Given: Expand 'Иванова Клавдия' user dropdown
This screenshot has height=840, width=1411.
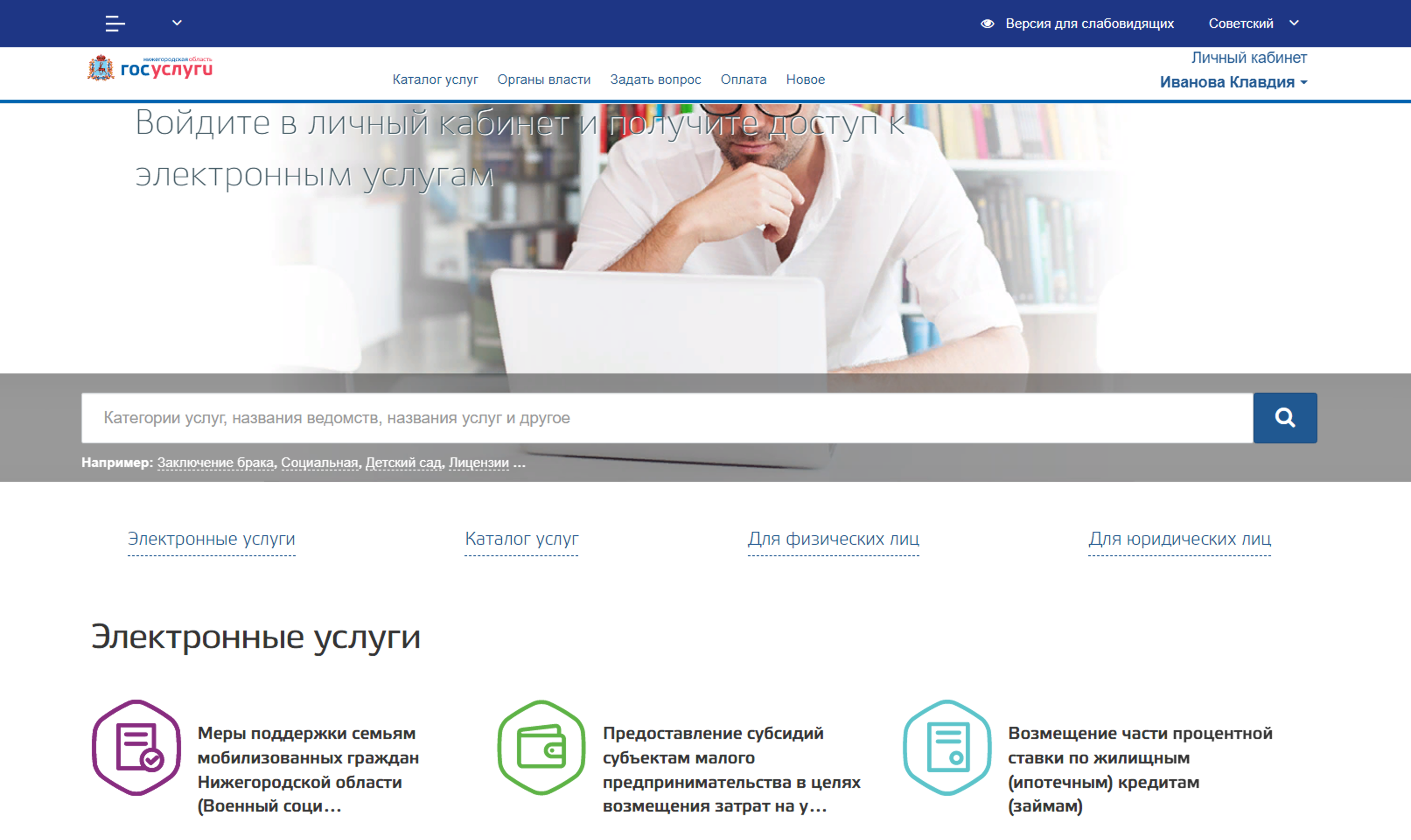Looking at the screenshot, I should coord(1233,82).
